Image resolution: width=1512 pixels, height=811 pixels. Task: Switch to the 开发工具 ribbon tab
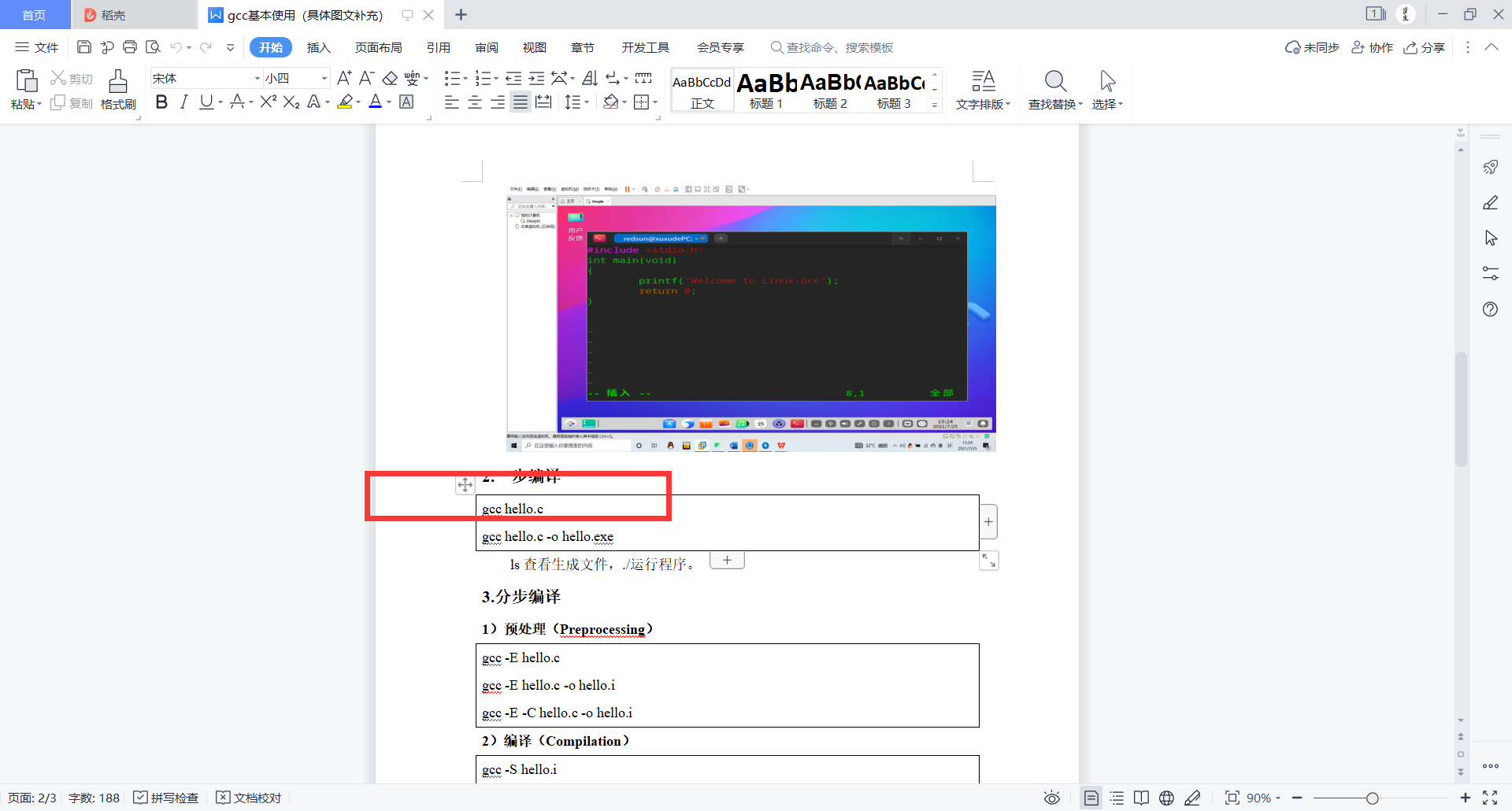tap(645, 47)
